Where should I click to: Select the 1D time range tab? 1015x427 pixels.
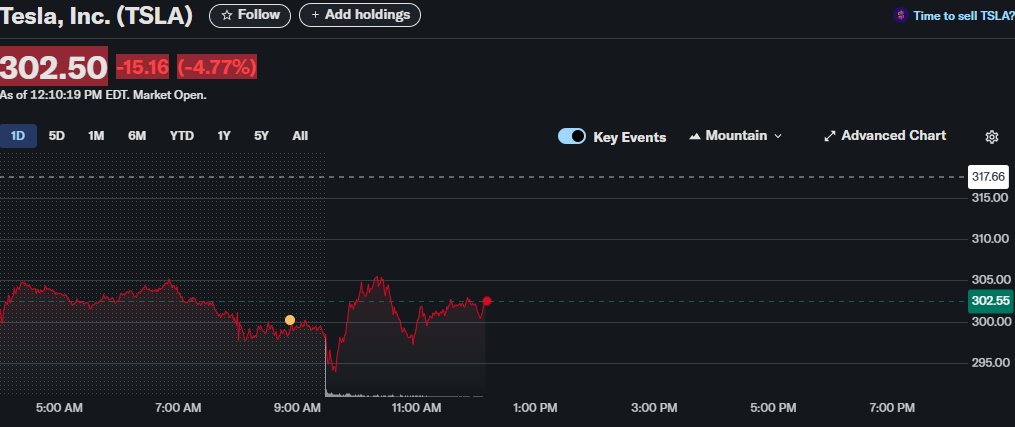18,136
